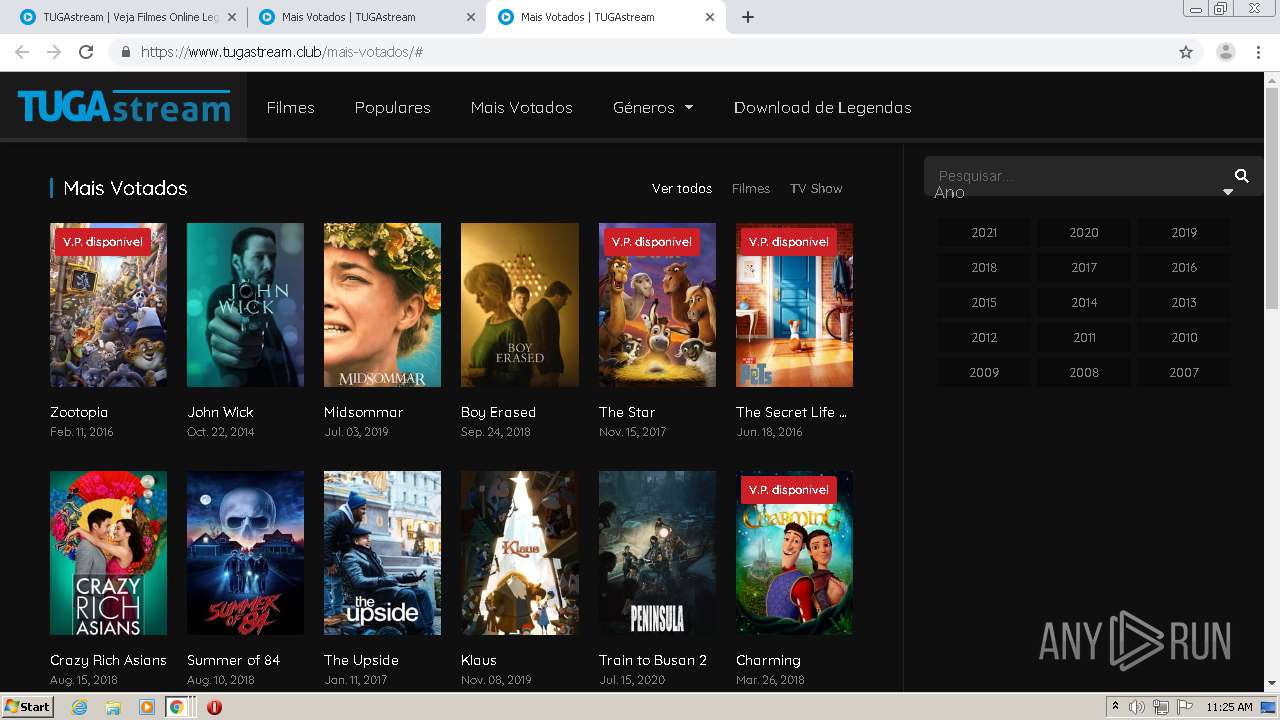This screenshot has width=1280, height=720.
Task: Open the Klaus poster
Action: click(519, 553)
